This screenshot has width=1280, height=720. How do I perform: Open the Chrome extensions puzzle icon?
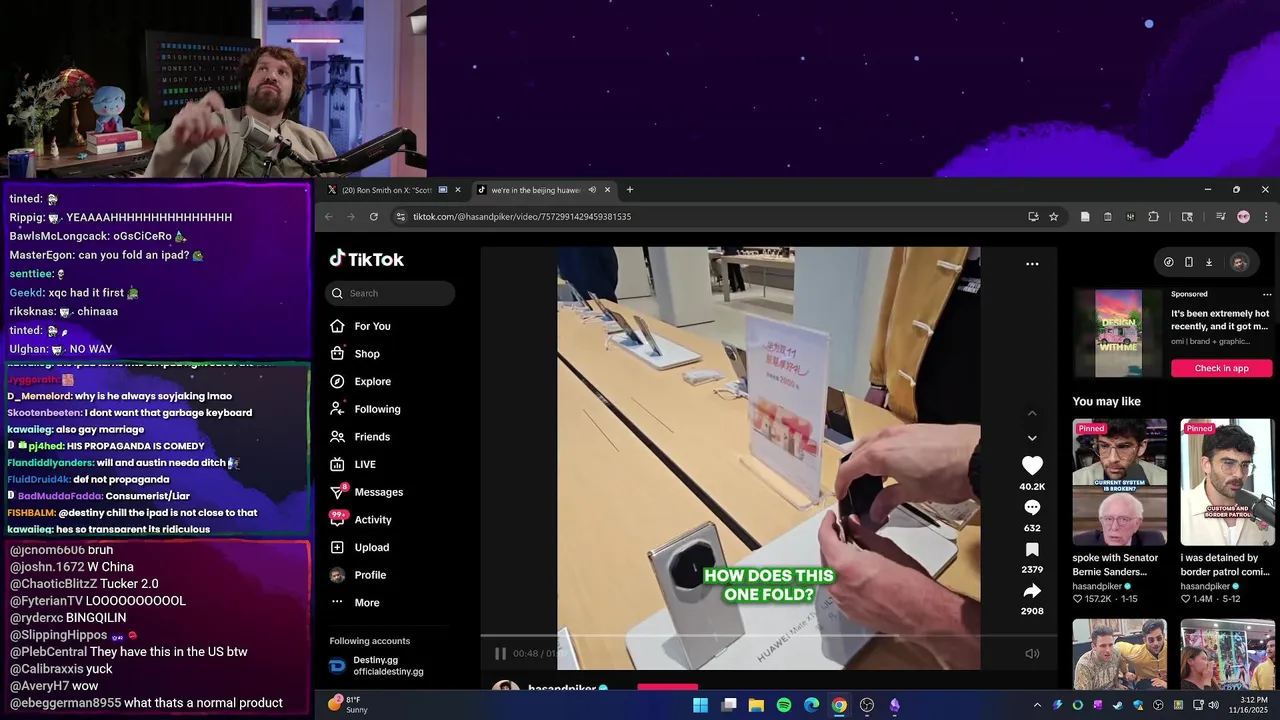tap(1153, 216)
